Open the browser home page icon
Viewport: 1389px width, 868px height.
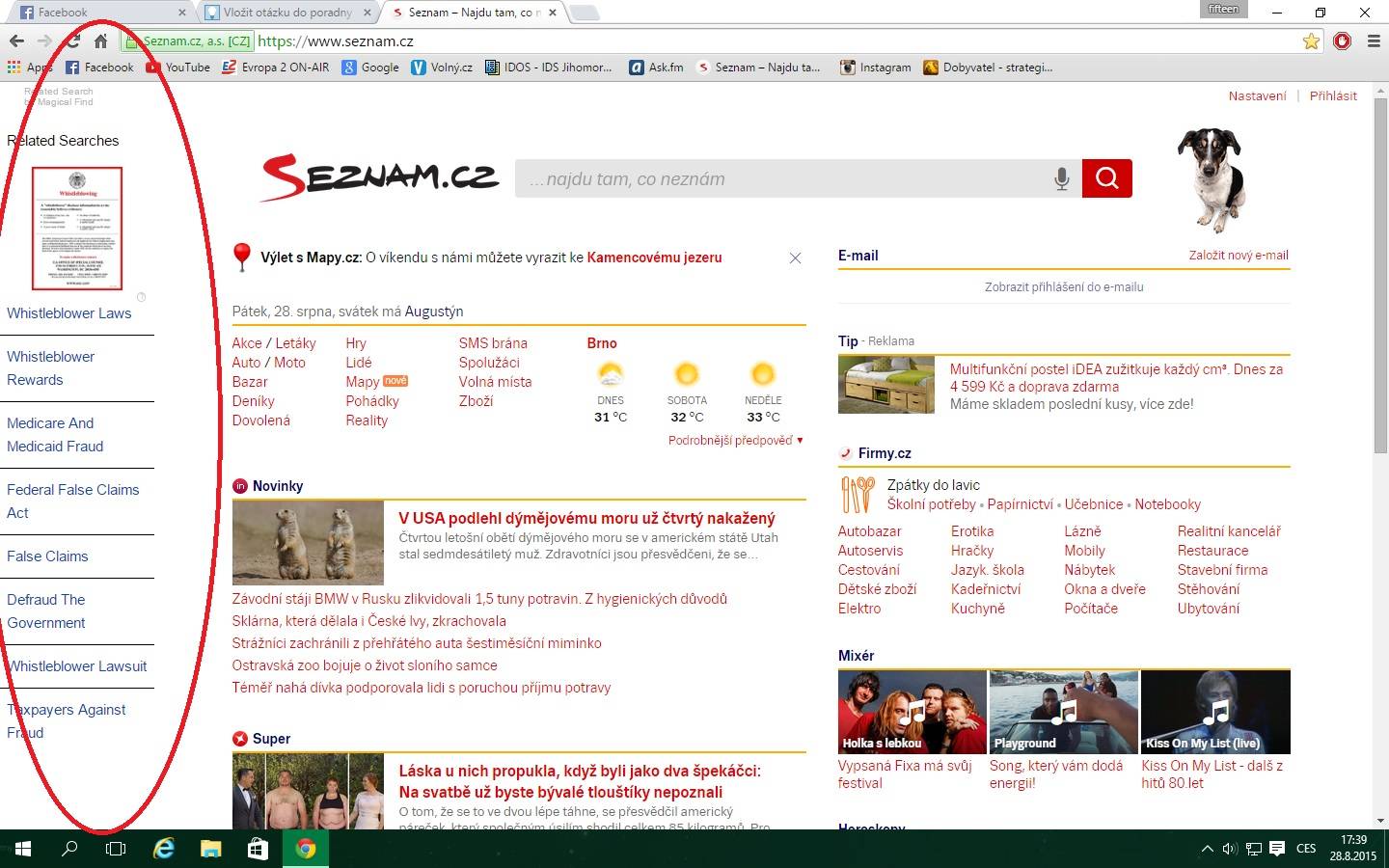[x=100, y=41]
